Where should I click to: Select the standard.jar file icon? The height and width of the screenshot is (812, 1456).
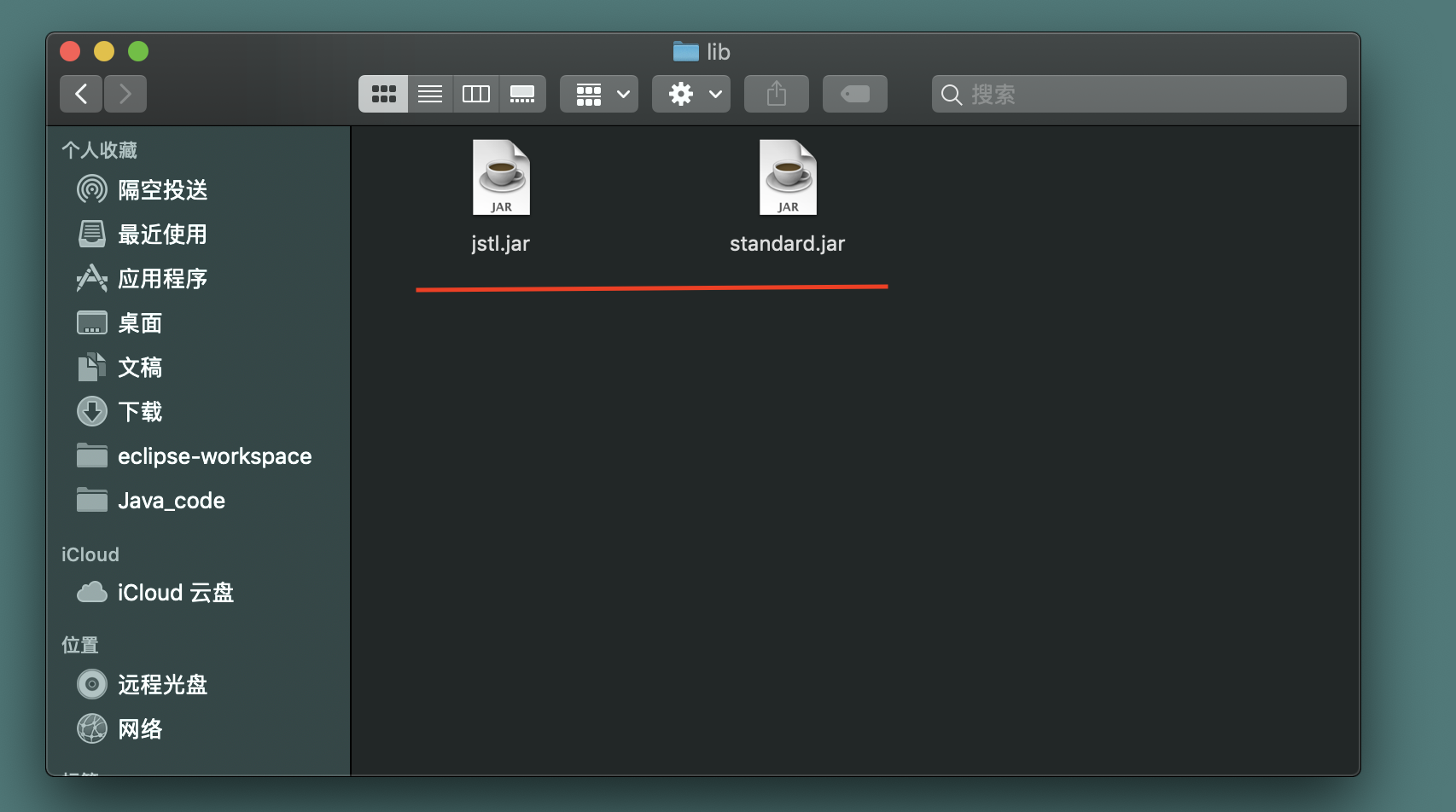(788, 177)
